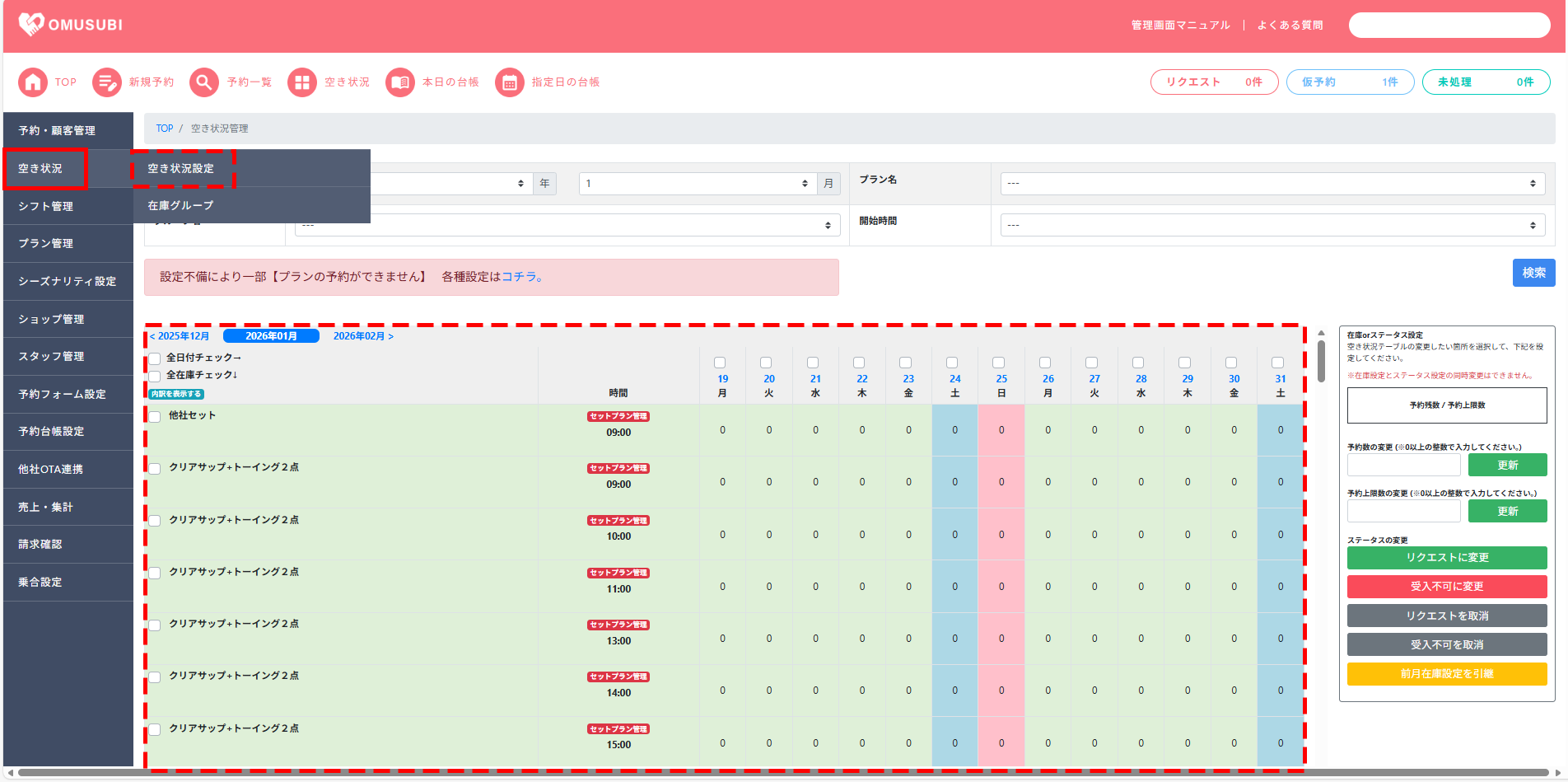Open プラン管理 in the sidebar

[x=46, y=243]
